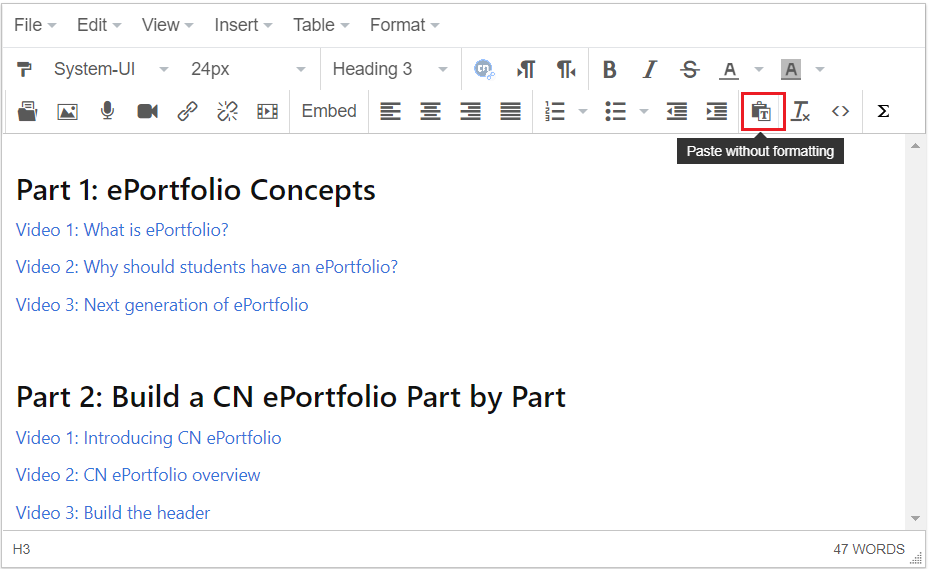Open link Video 1: What is ePortfolio?
Screen dimensions: 930x569
[x=122, y=230]
